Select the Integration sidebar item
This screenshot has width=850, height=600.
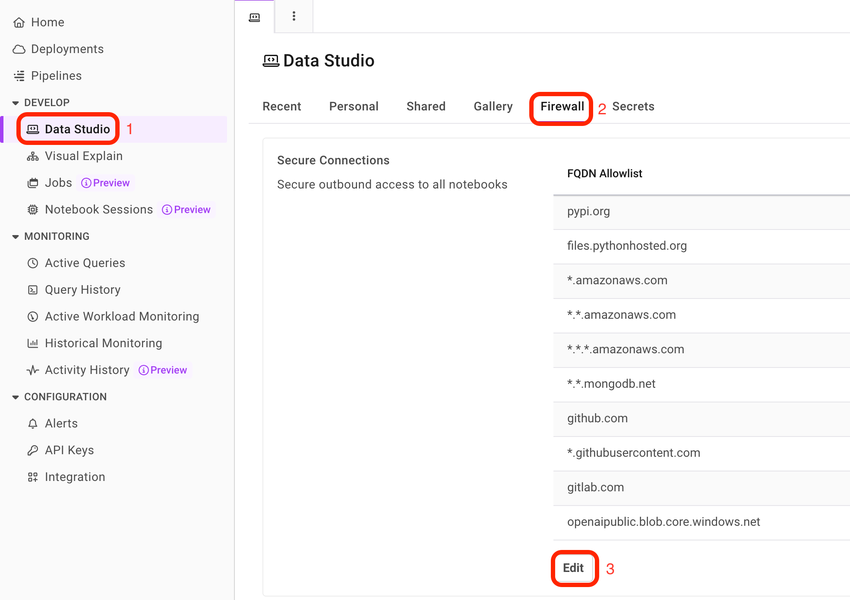[74, 477]
